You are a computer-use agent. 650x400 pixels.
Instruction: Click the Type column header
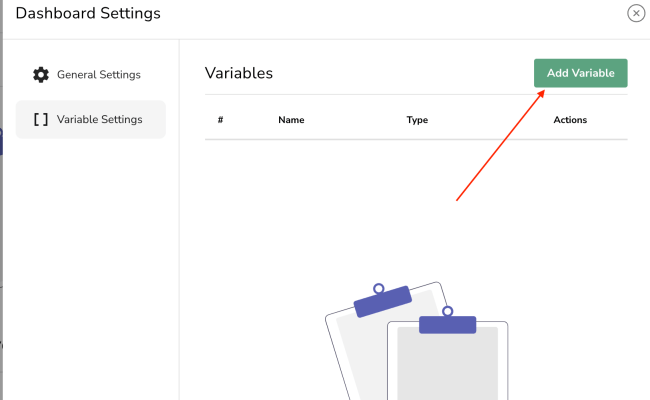coord(417,120)
